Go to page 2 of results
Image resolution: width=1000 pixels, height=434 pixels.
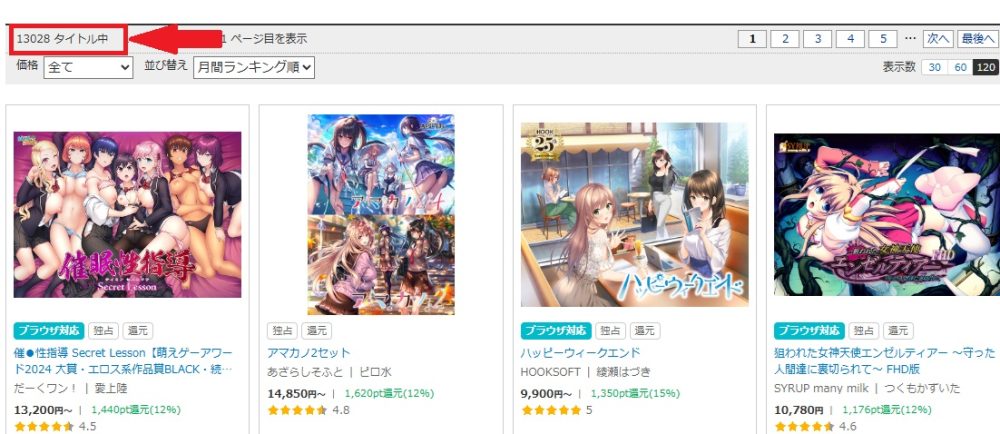pyautogui.click(x=785, y=39)
